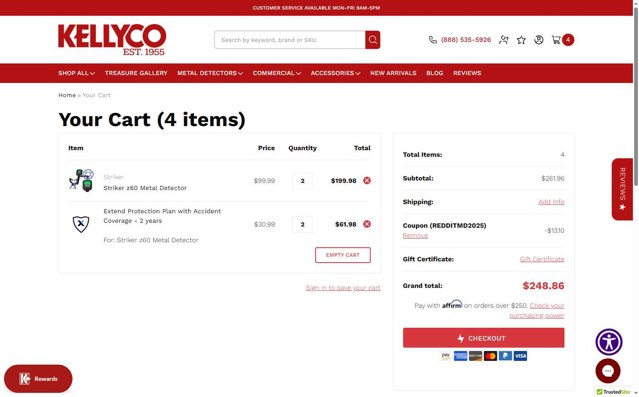This screenshot has width=639, height=397.
Task: Click the Affirm logo
Action: pos(452,304)
